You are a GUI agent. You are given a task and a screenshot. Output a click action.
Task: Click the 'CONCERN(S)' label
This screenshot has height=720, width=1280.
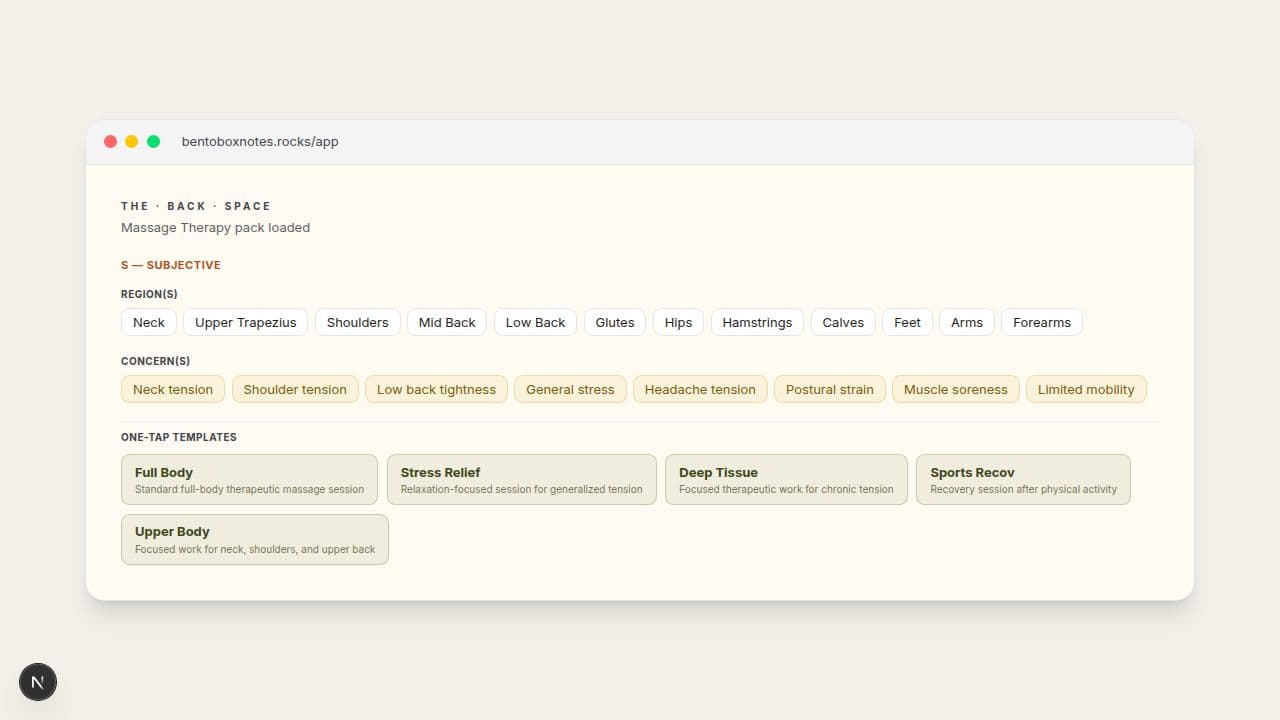pos(155,361)
